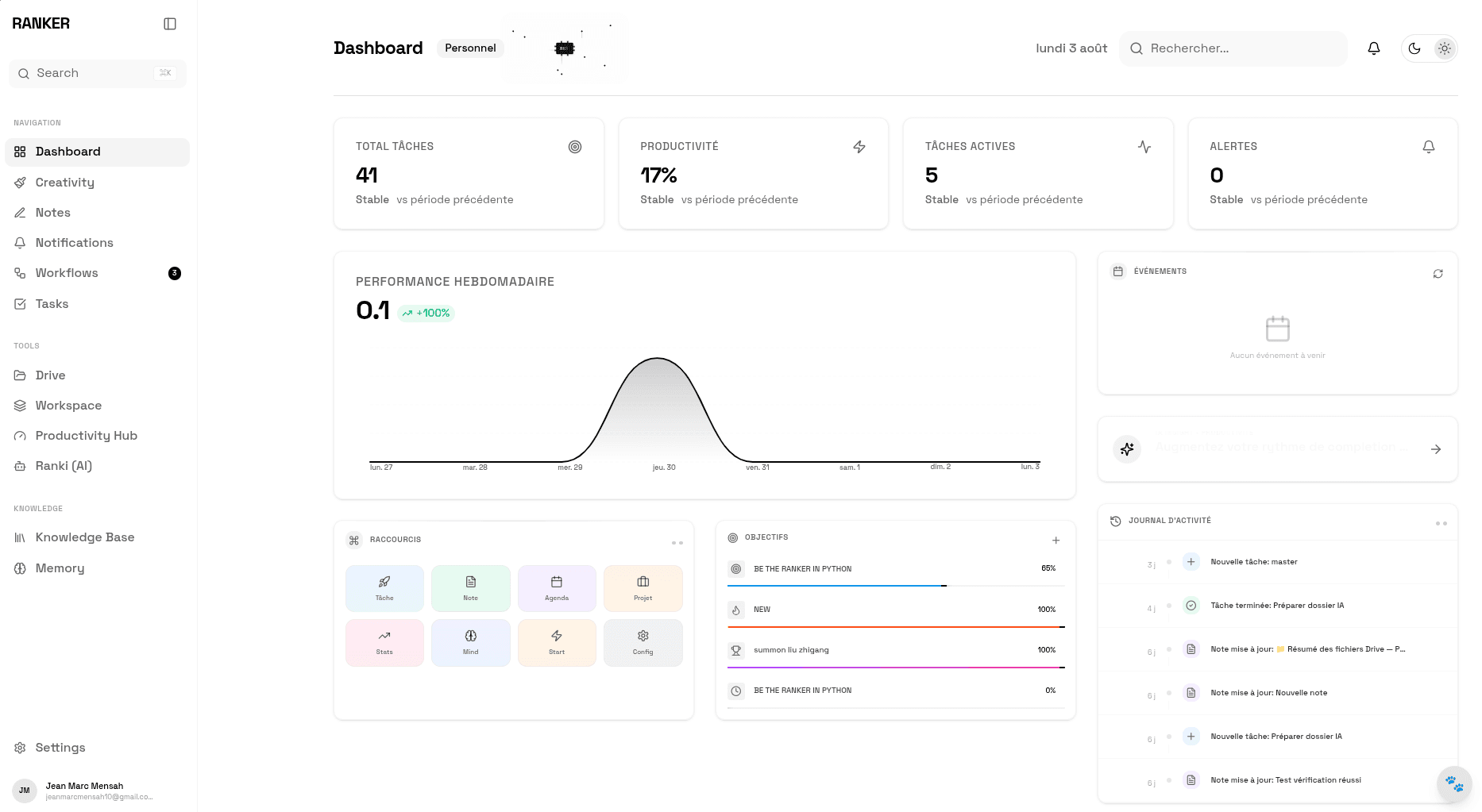Click the chip icon beside Personnel
This screenshot has width=1482, height=812.
click(x=565, y=48)
